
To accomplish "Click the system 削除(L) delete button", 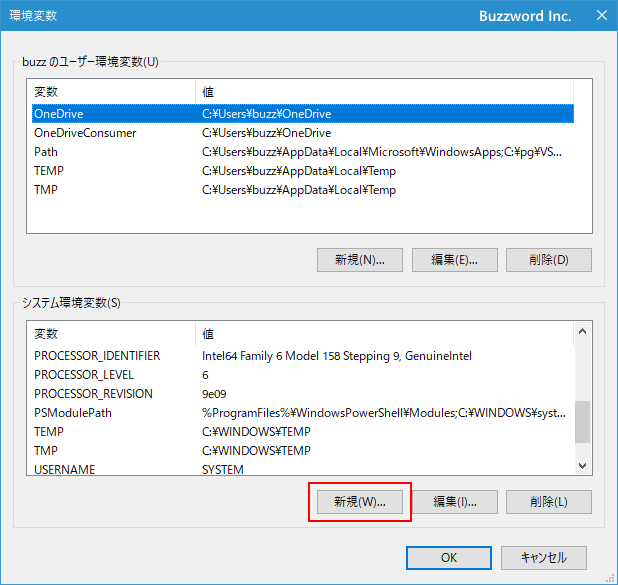I will (x=549, y=501).
